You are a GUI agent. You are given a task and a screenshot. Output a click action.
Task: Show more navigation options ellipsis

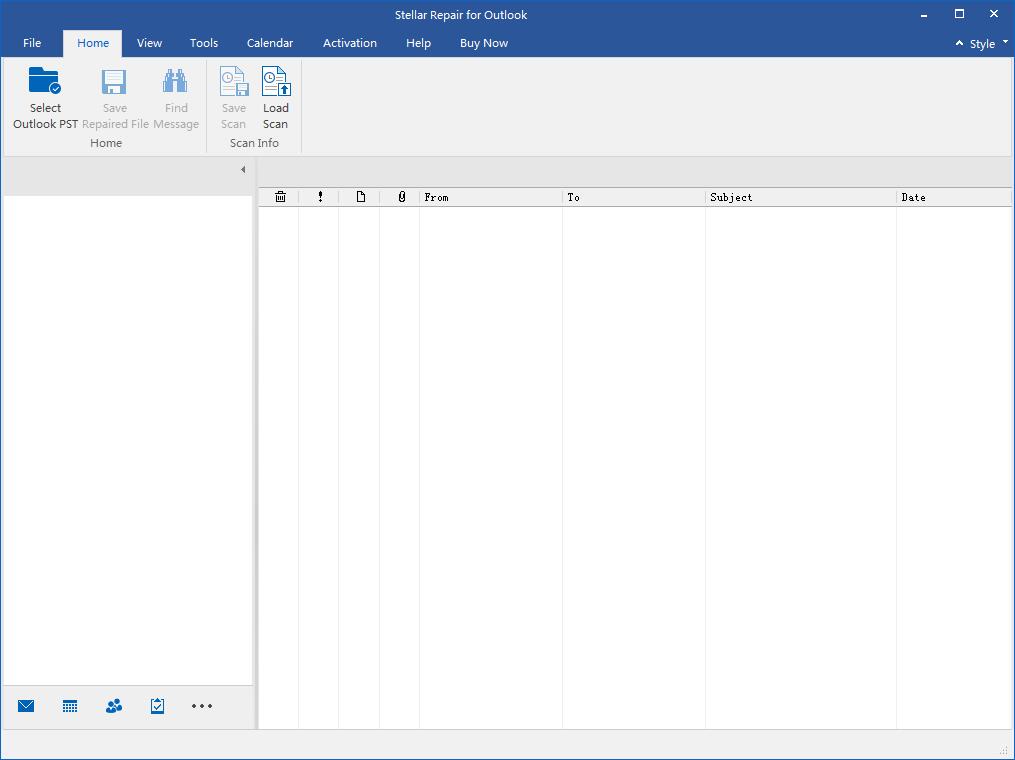(x=202, y=706)
